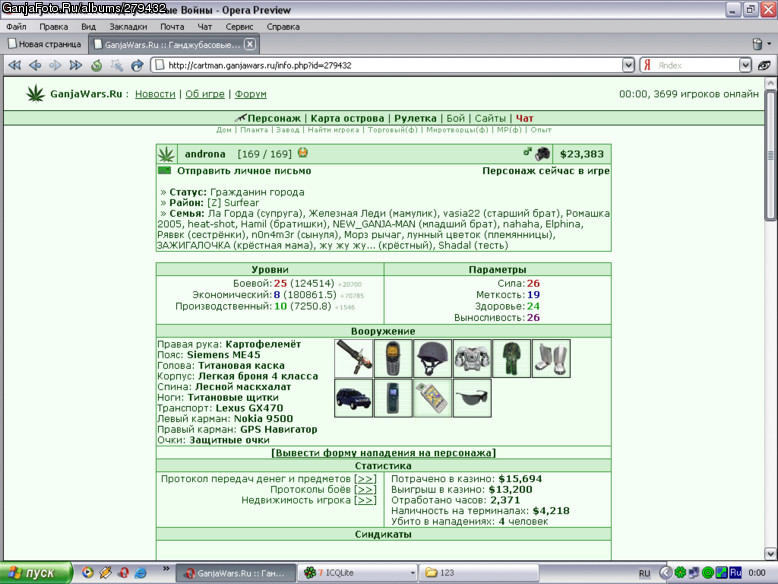778x584 pixels.
Task: Open the Закладки menu
Action: (x=128, y=27)
